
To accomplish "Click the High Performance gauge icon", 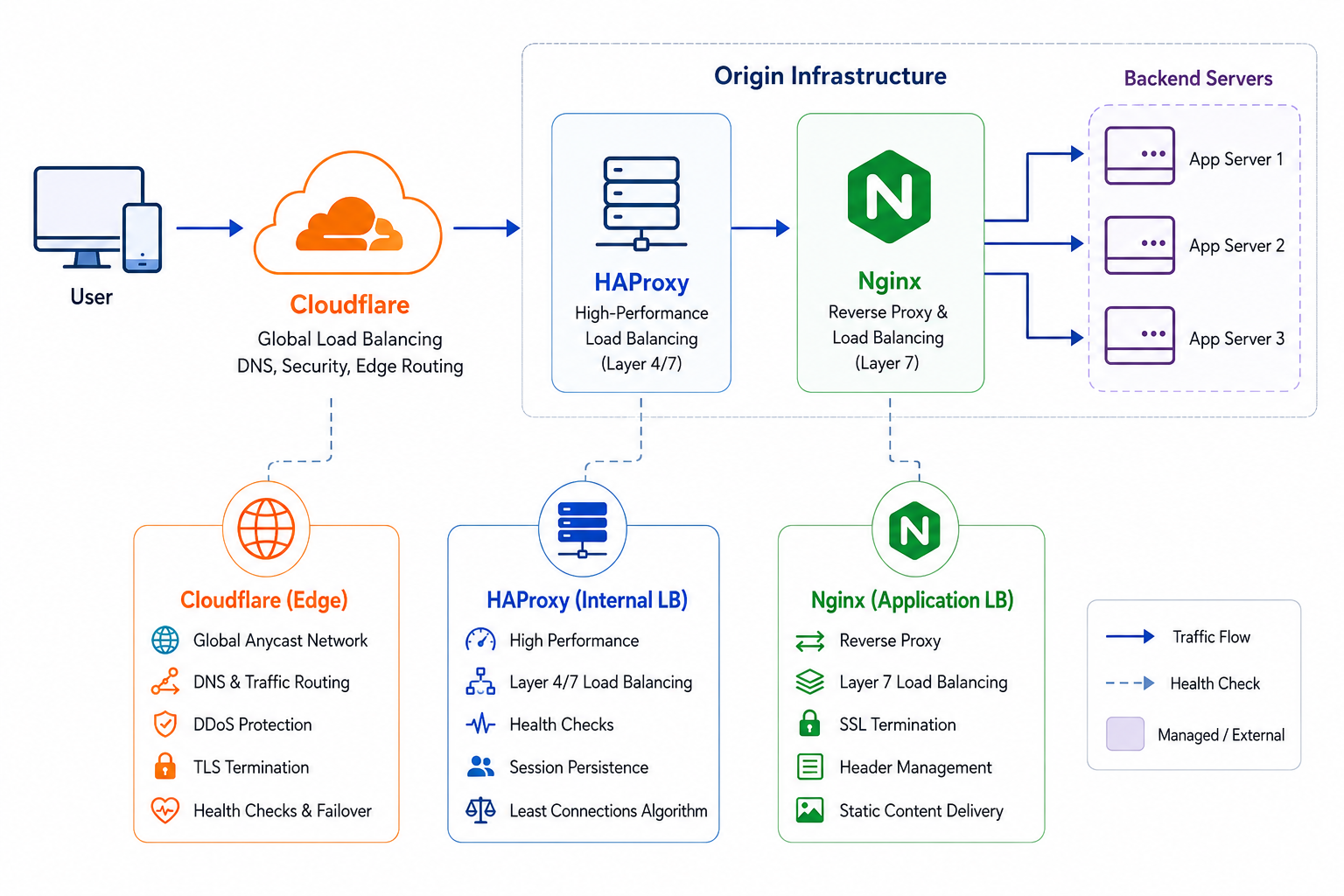I will point(480,640).
